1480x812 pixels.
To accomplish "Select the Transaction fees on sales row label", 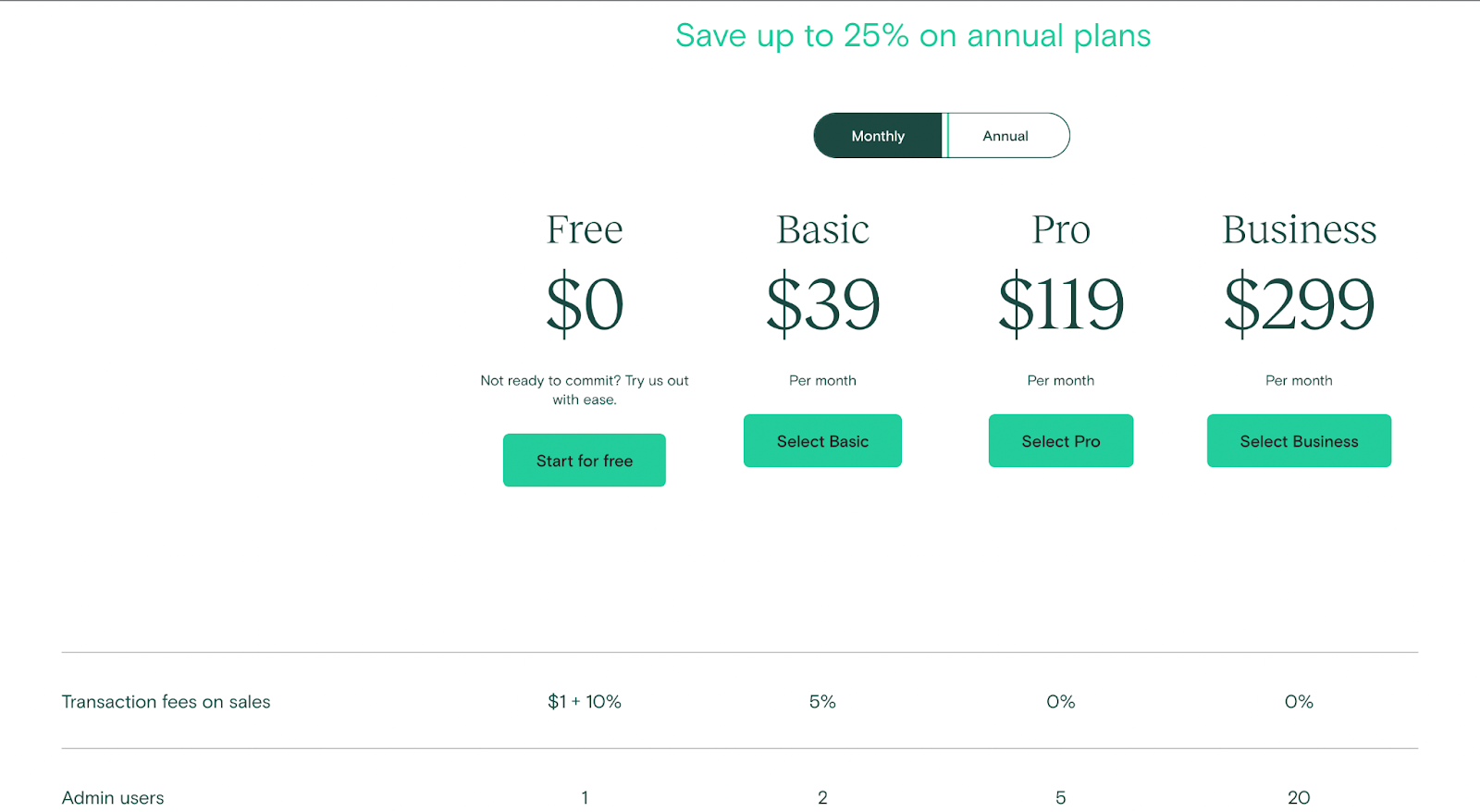I will click(166, 702).
